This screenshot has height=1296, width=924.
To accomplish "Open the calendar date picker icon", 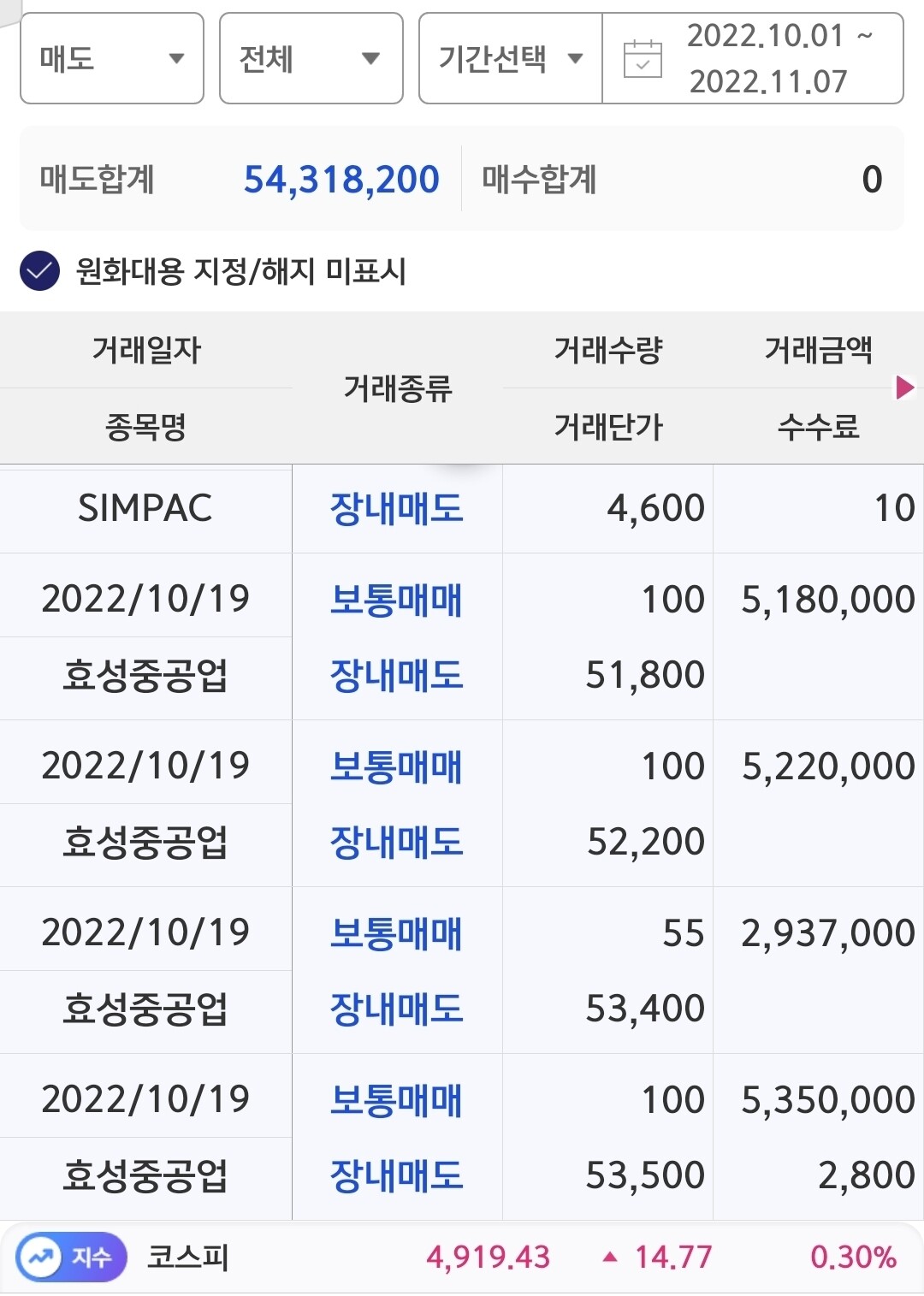I will point(643,59).
